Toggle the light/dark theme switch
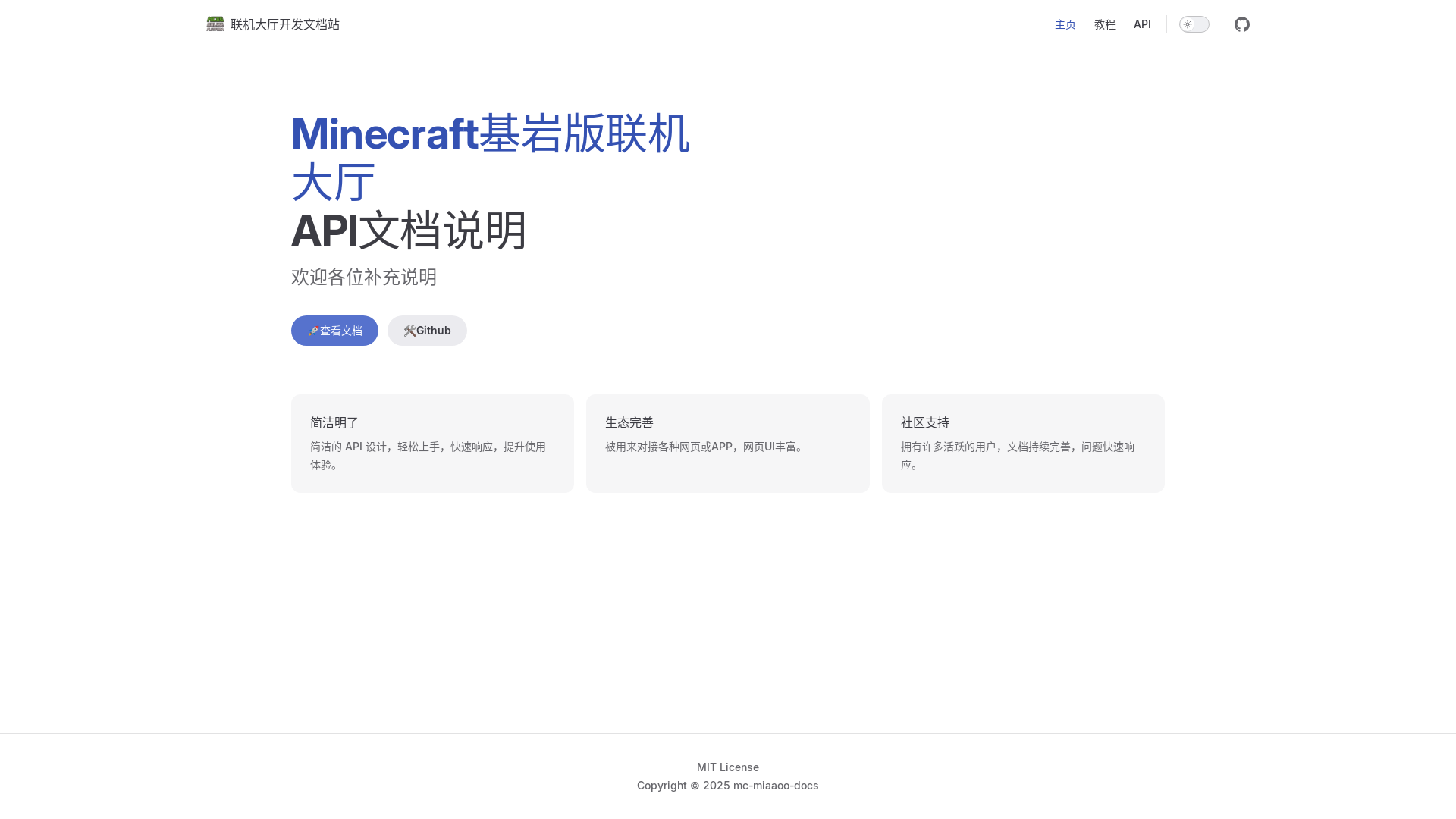The image size is (1456, 819). [1194, 24]
